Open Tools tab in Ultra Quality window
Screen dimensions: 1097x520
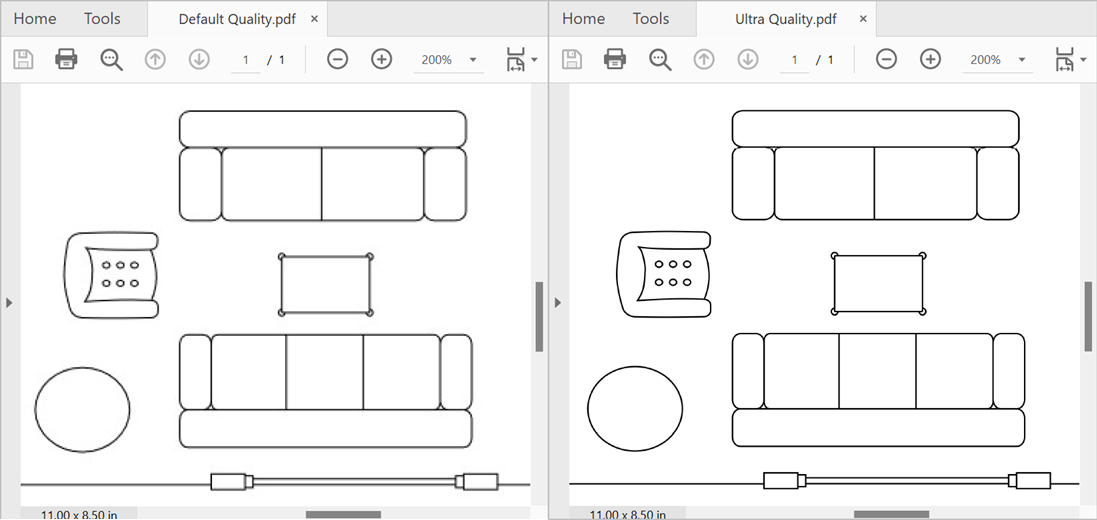point(651,19)
